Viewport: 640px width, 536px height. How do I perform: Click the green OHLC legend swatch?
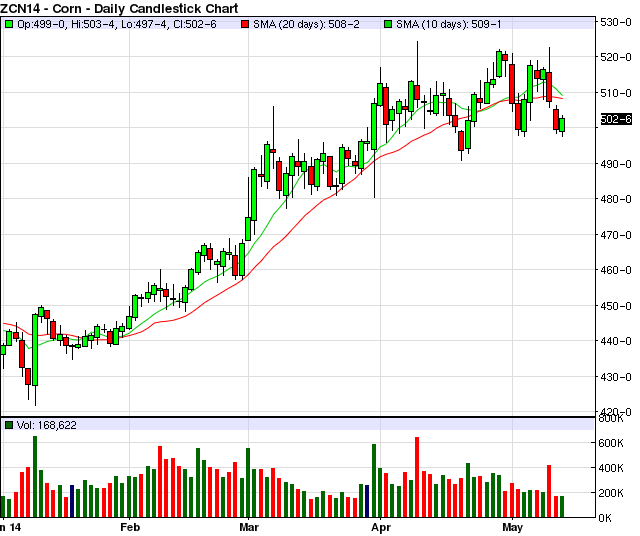pyautogui.click(x=9, y=24)
